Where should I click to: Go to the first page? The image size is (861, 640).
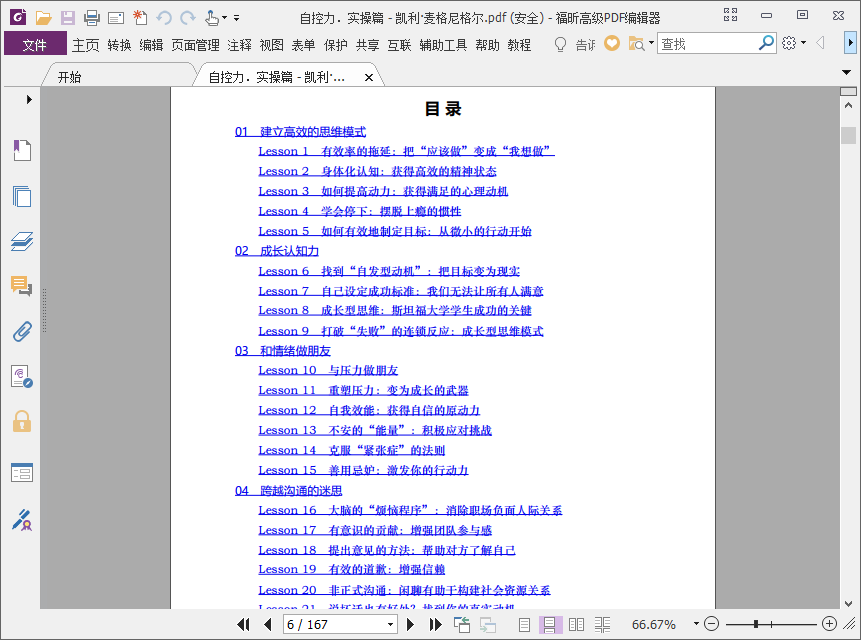[x=243, y=624]
